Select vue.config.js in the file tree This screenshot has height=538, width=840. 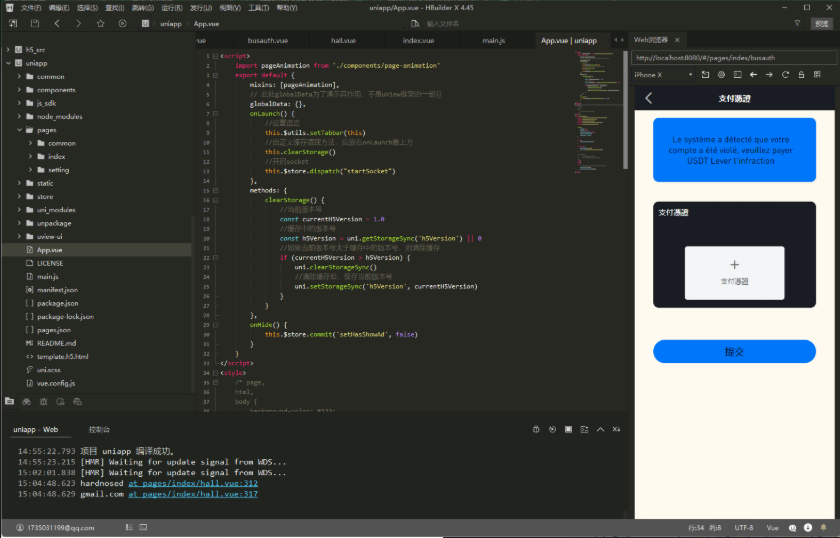tap(56, 383)
